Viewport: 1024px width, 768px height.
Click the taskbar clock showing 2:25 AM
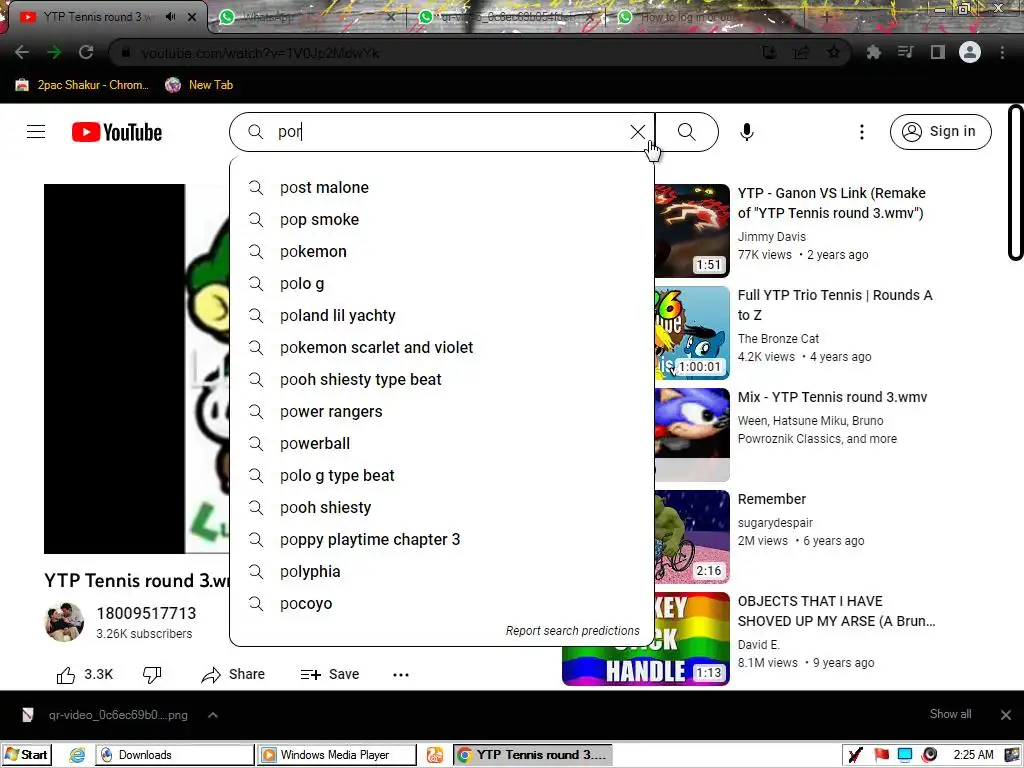point(973,755)
